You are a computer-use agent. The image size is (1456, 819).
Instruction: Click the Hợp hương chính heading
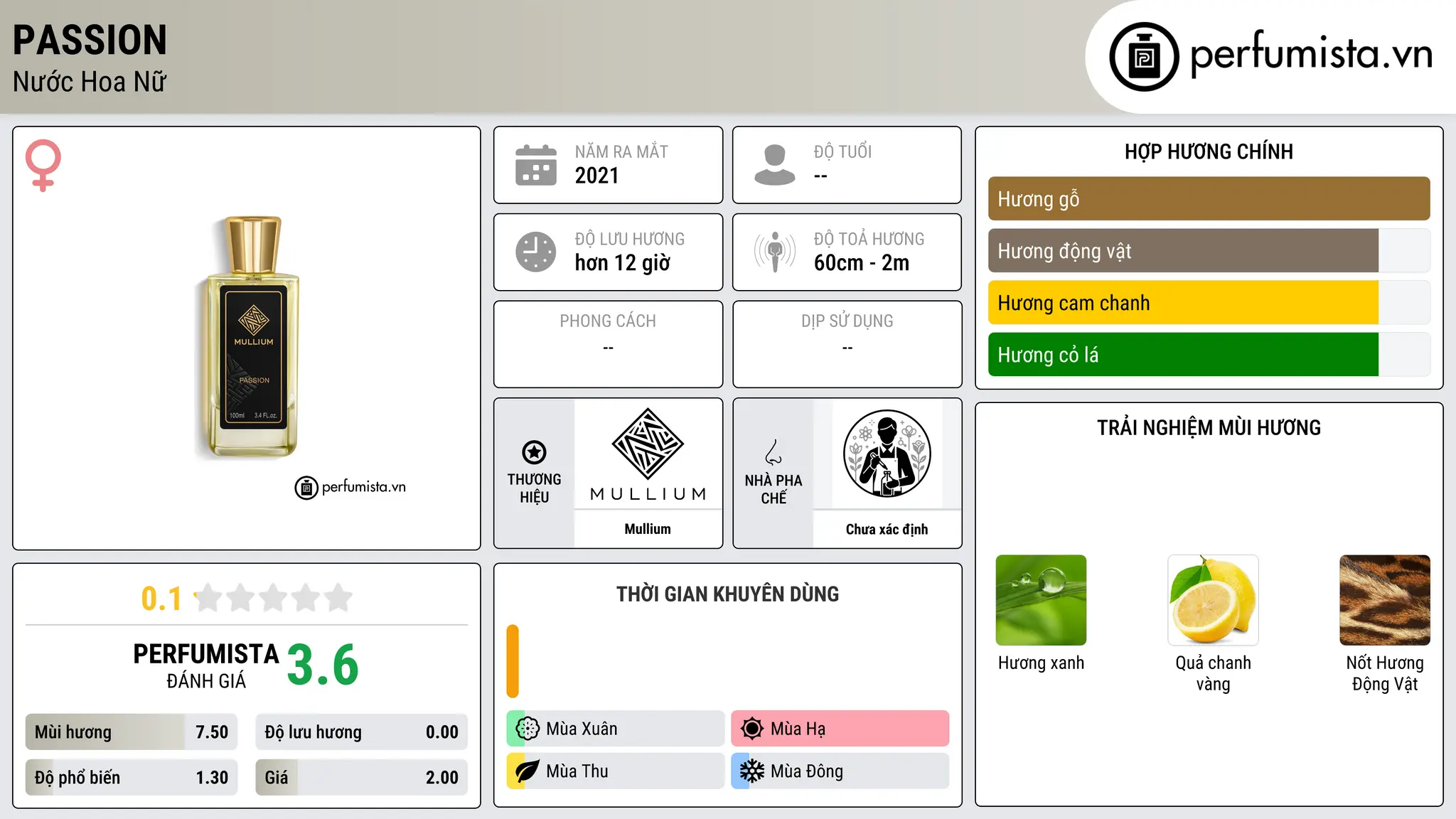point(1209,151)
